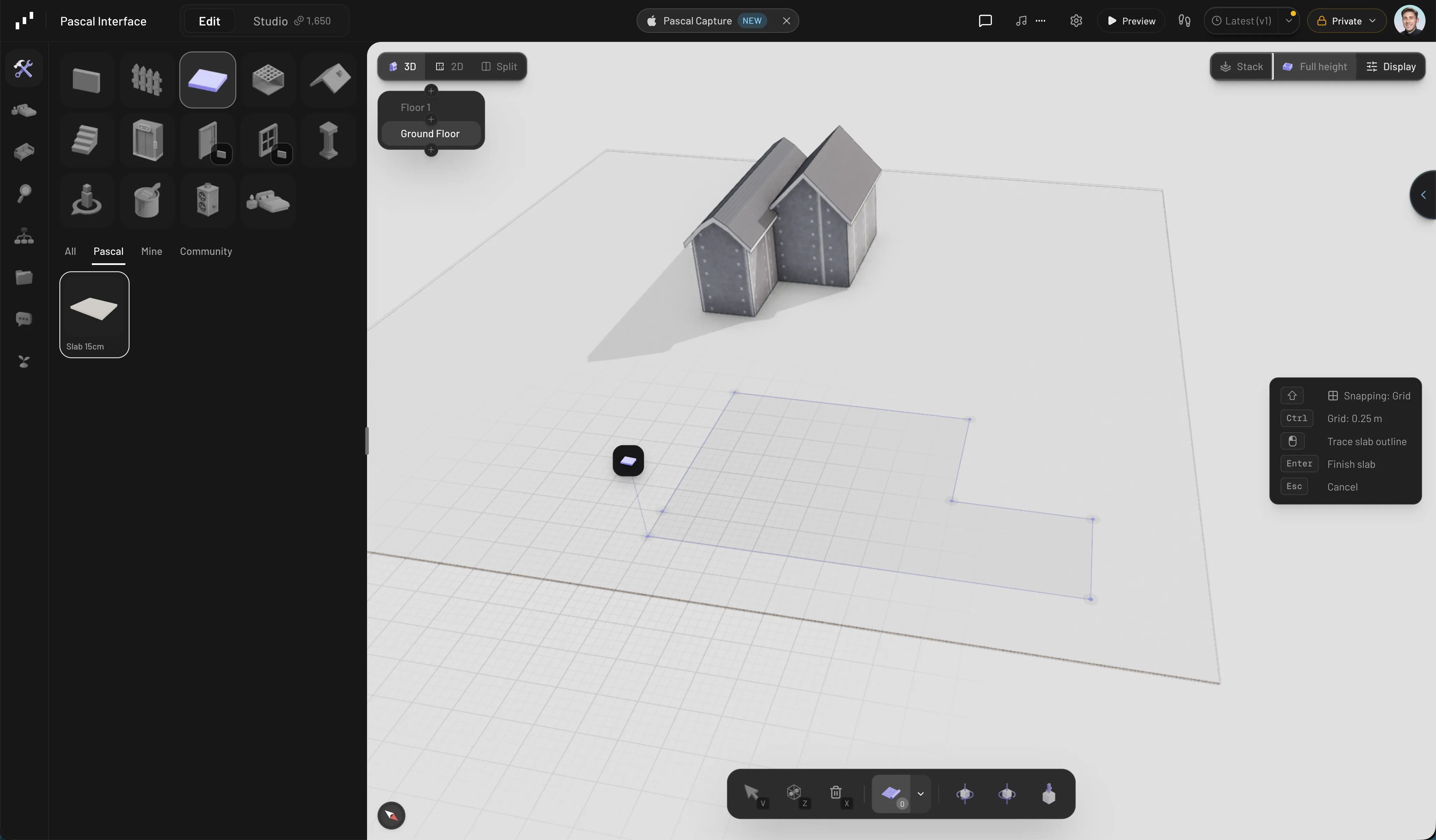Select the Roof build tool

(329, 80)
